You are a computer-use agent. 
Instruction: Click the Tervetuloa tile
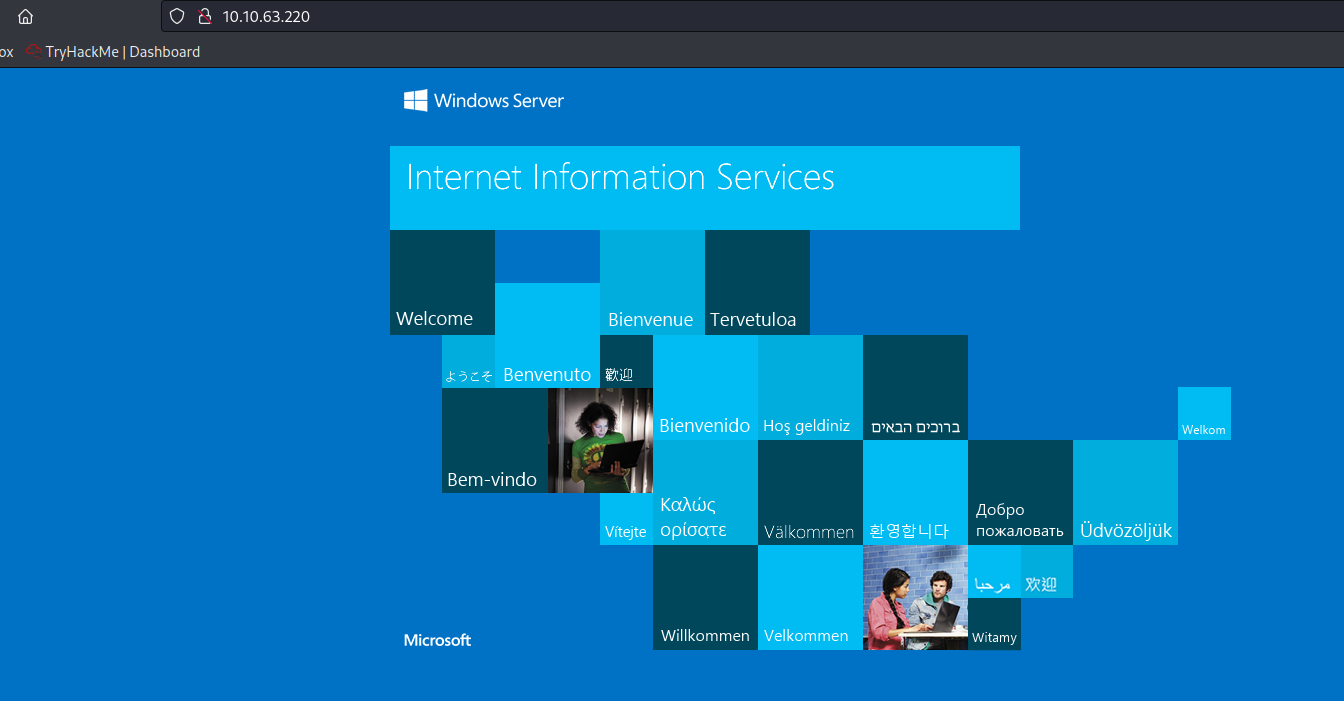pyautogui.click(x=757, y=282)
